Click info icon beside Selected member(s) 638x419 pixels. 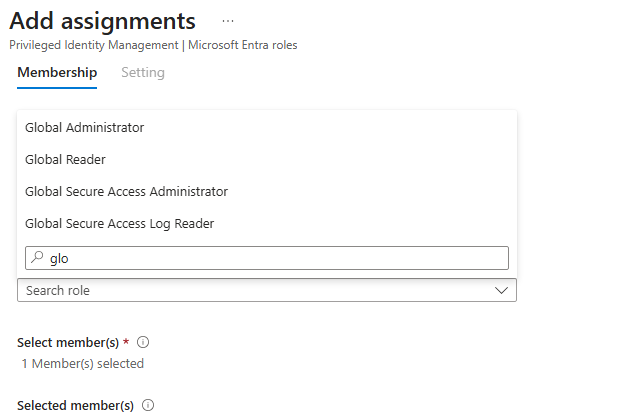pyautogui.click(x=148, y=405)
